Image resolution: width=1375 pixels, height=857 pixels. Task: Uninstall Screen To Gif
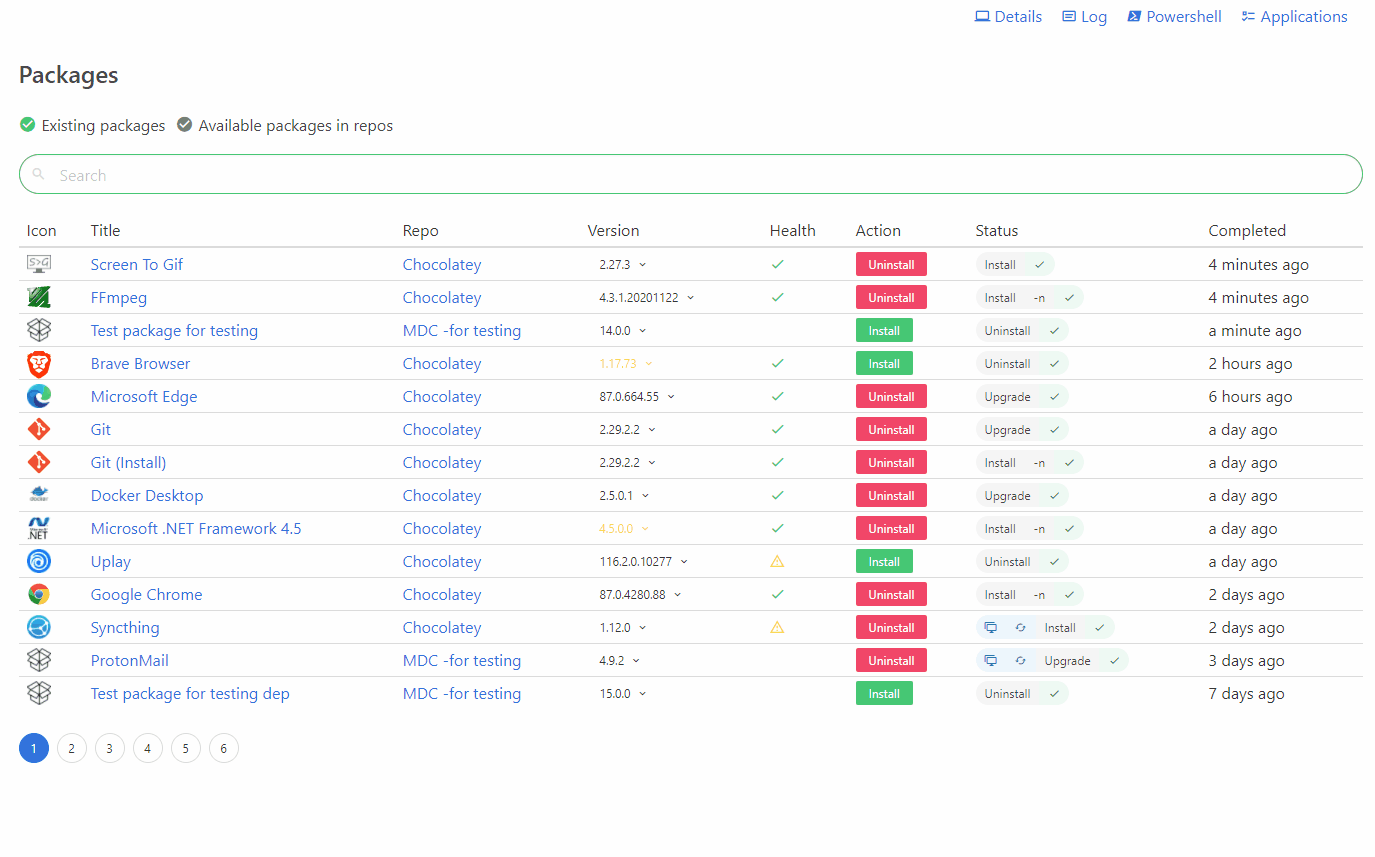tap(891, 264)
